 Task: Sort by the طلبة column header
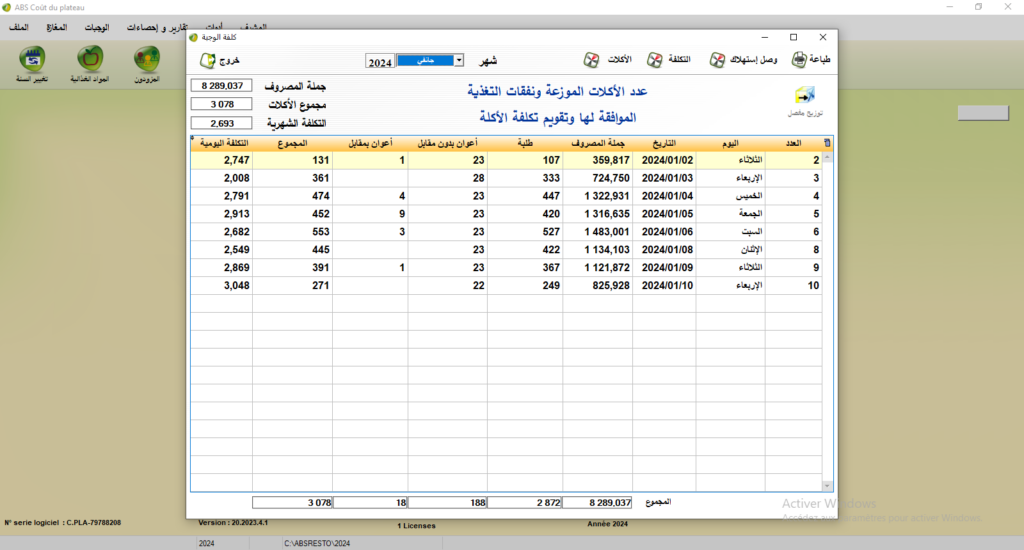[x=525, y=142]
